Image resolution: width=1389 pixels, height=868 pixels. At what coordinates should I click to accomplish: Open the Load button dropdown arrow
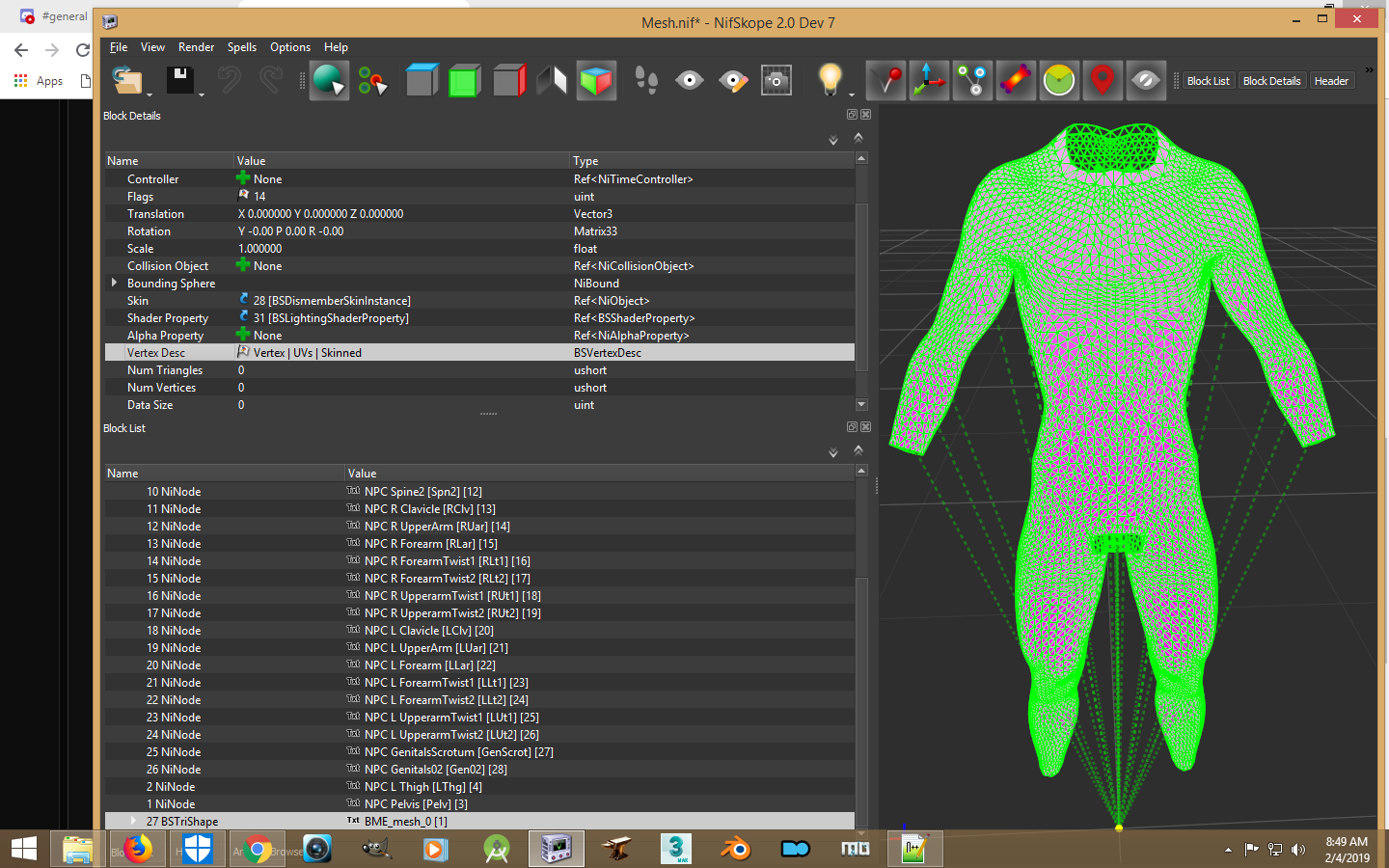click(x=150, y=94)
